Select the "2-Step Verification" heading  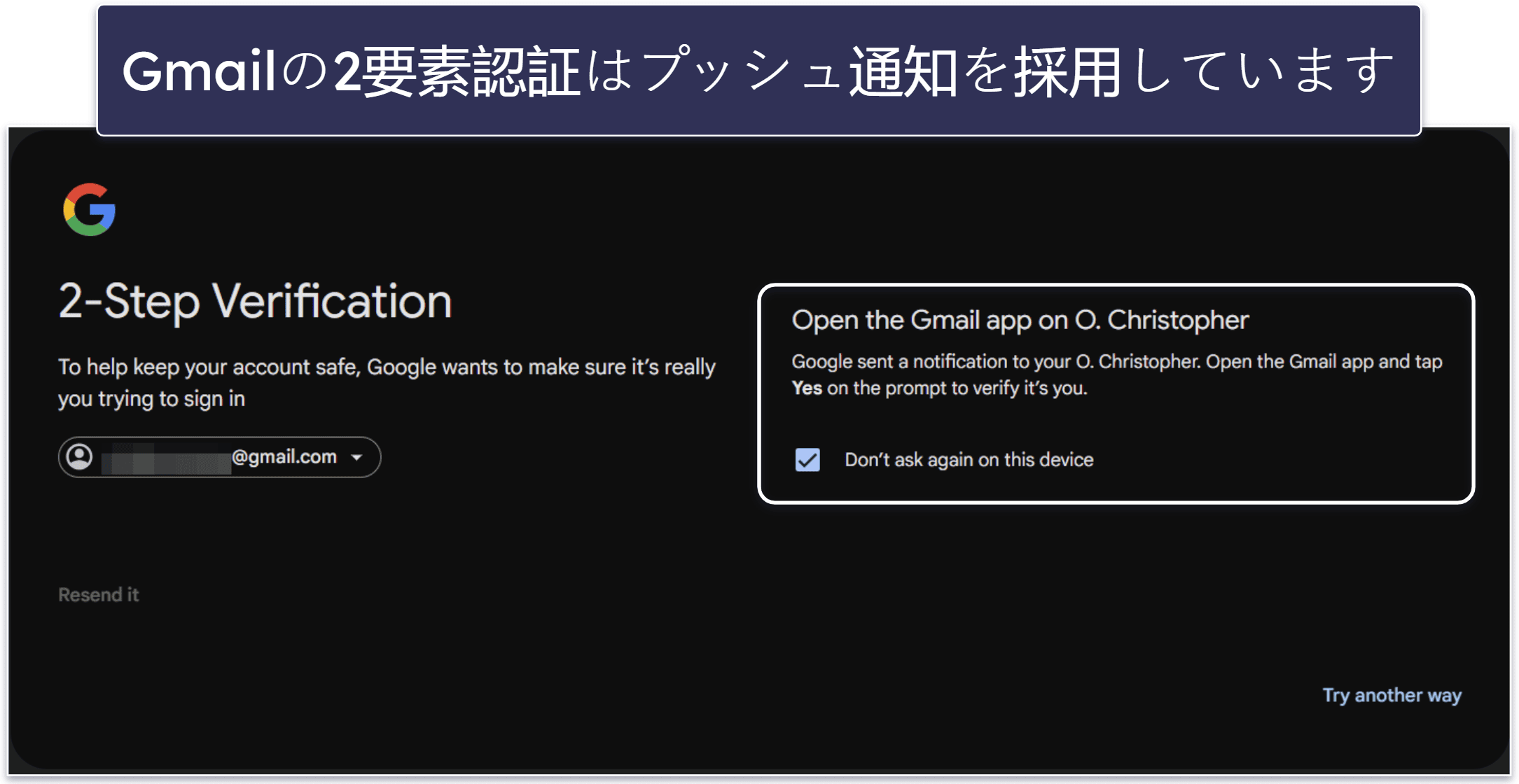click(255, 302)
